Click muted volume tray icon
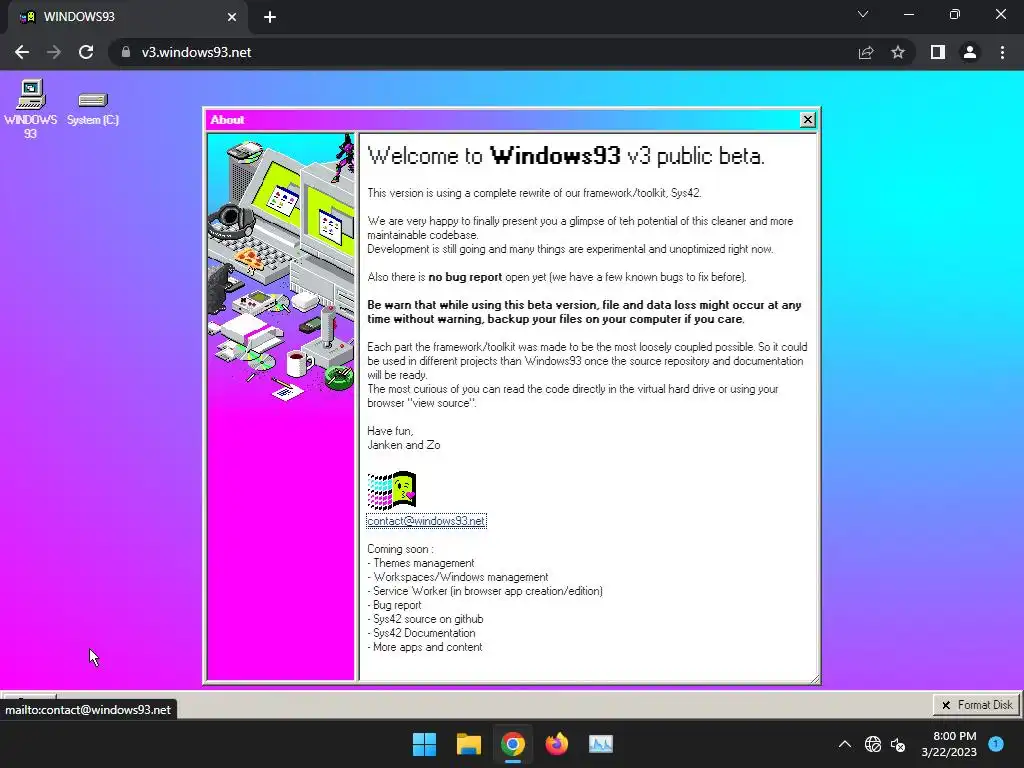Image resolution: width=1024 pixels, height=768 pixels. [898, 744]
